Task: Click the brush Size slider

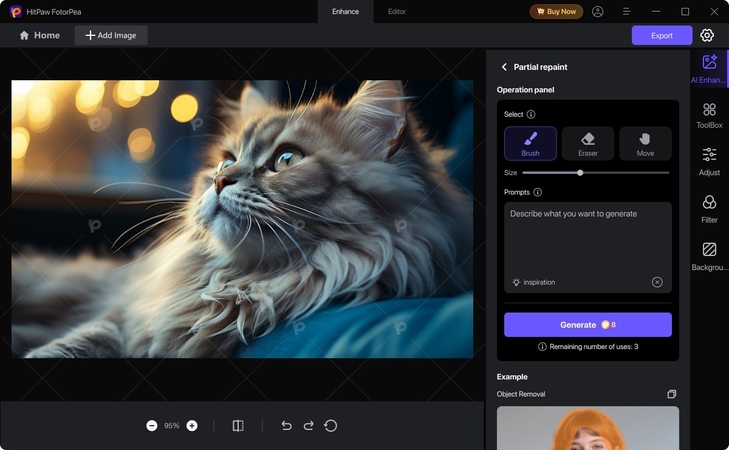Action: pyautogui.click(x=595, y=173)
